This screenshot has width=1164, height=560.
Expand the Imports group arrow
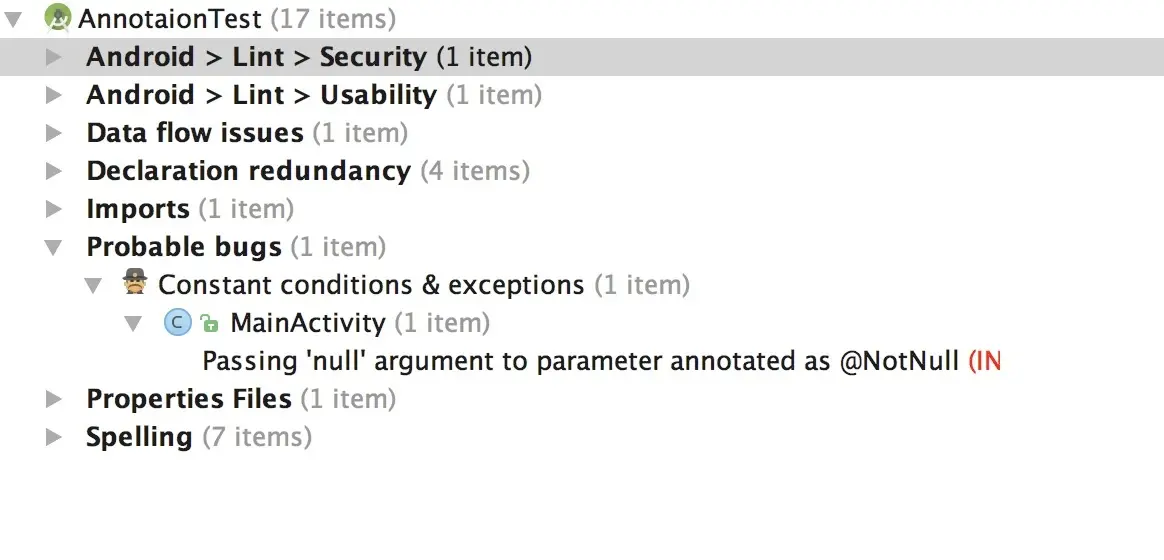click(54, 209)
